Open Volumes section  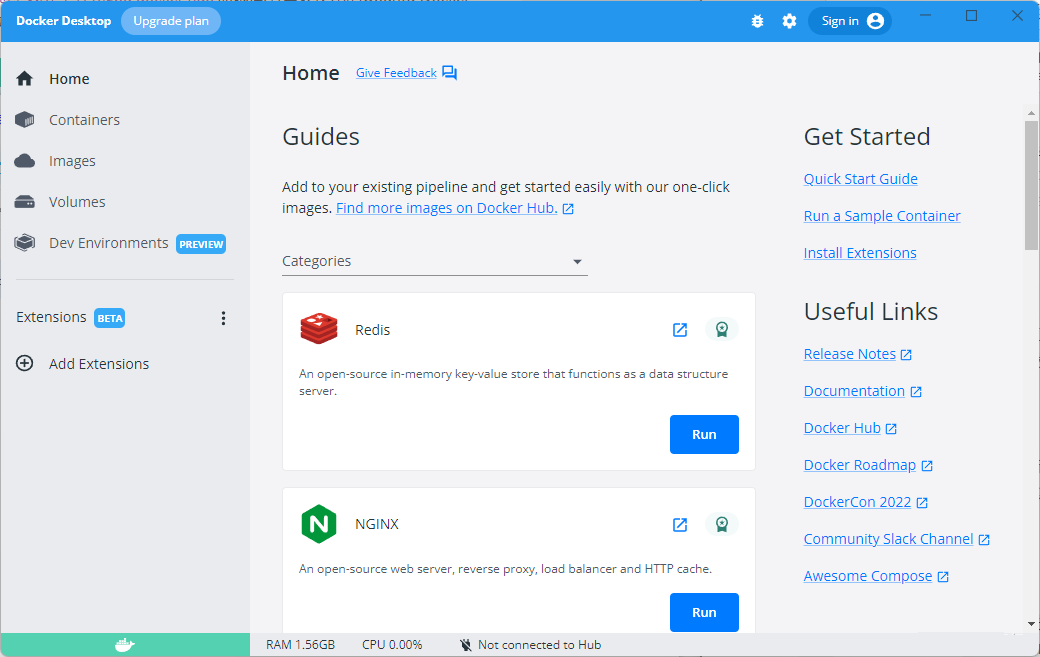click(x=77, y=202)
